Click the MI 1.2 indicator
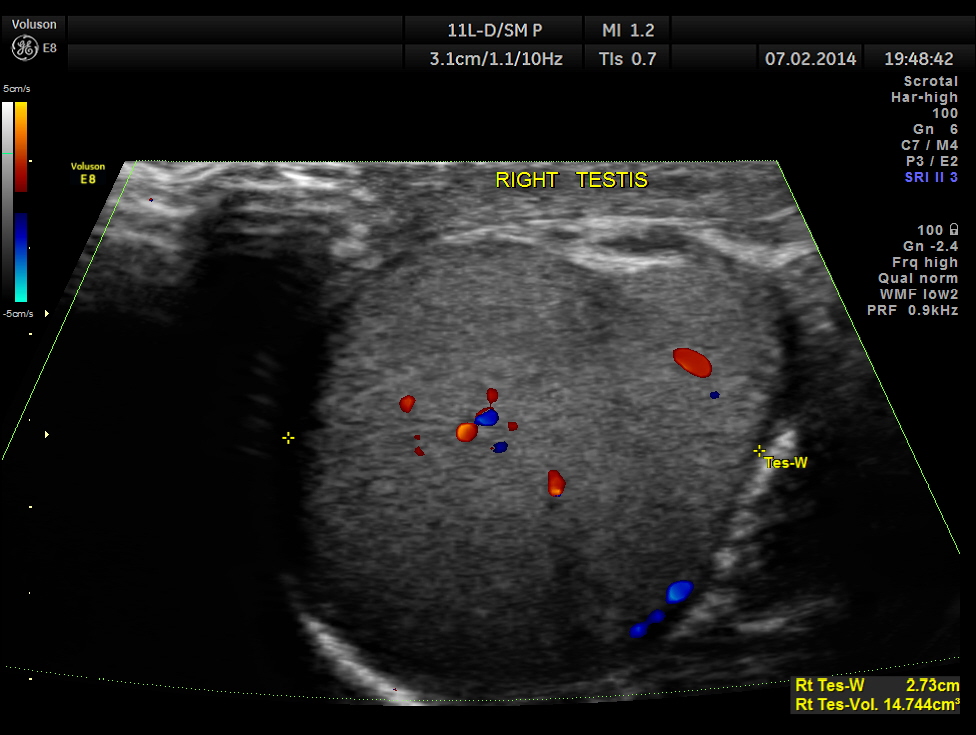The height and width of the screenshot is (735, 976). click(x=628, y=30)
